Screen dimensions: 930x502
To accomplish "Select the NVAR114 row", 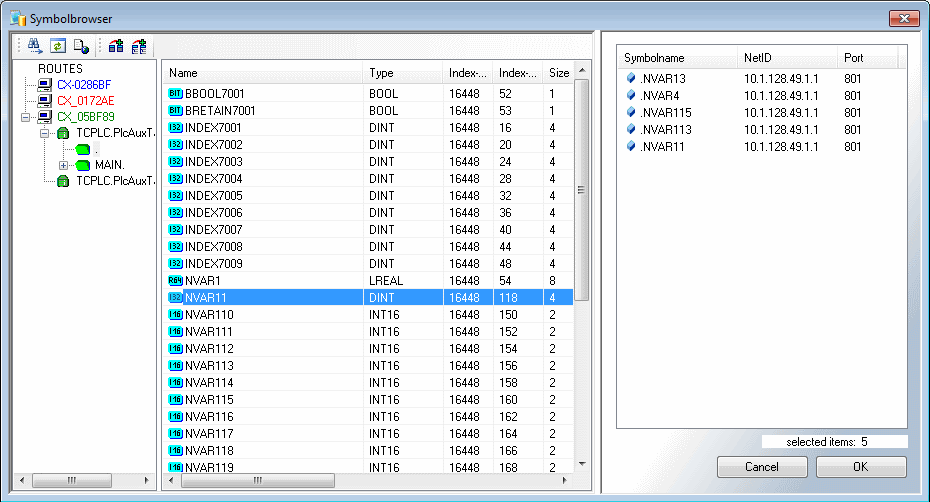I will (368, 383).
